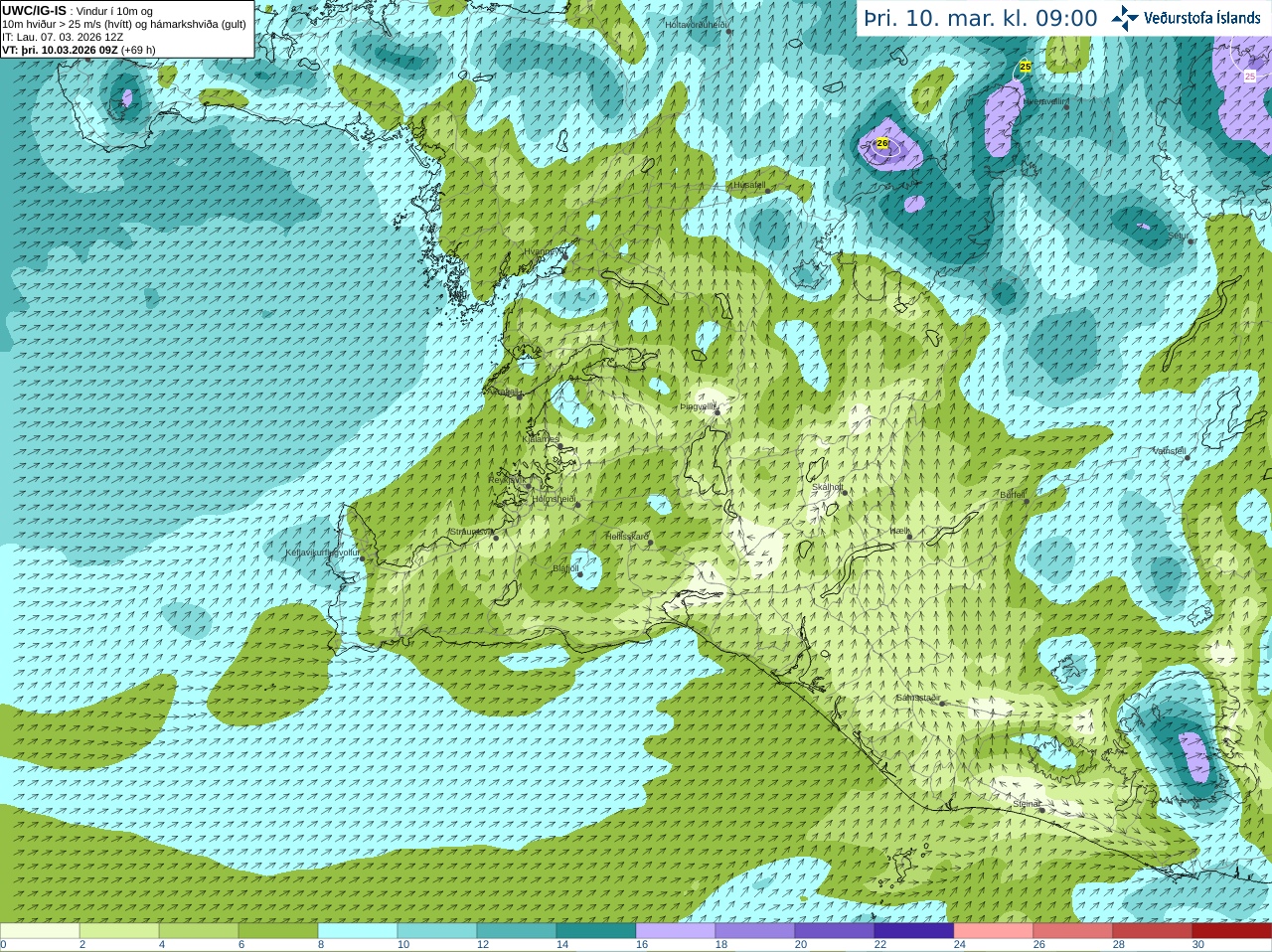Click the 22–24 m/s dark indigo legend swatch

point(914,931)
